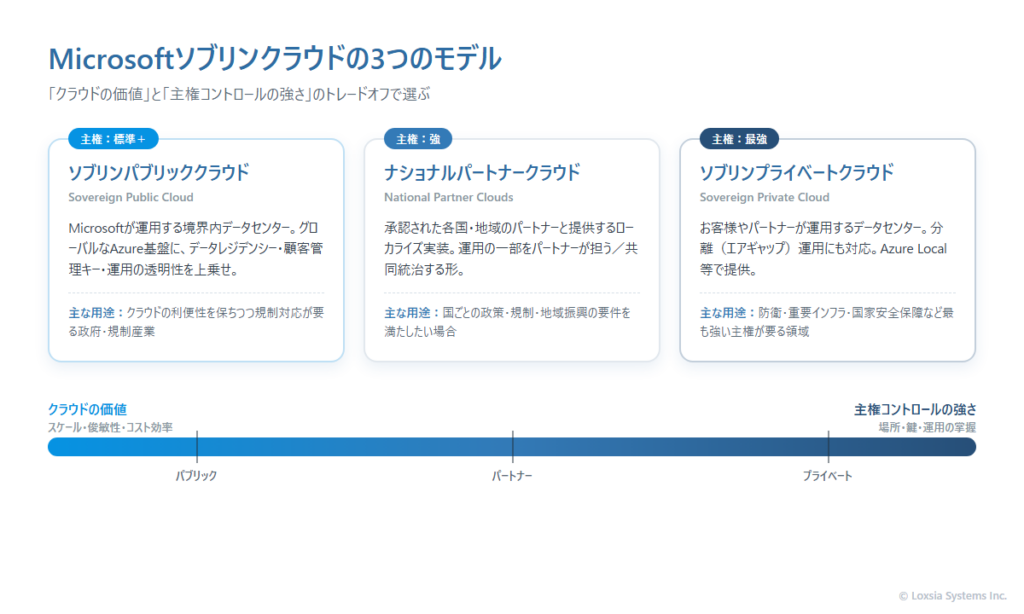1024x614 pixels.
Task: Click the ソブリンプライベートクラウド card heading
Action: pyautogui.click(x=797, y=172)
